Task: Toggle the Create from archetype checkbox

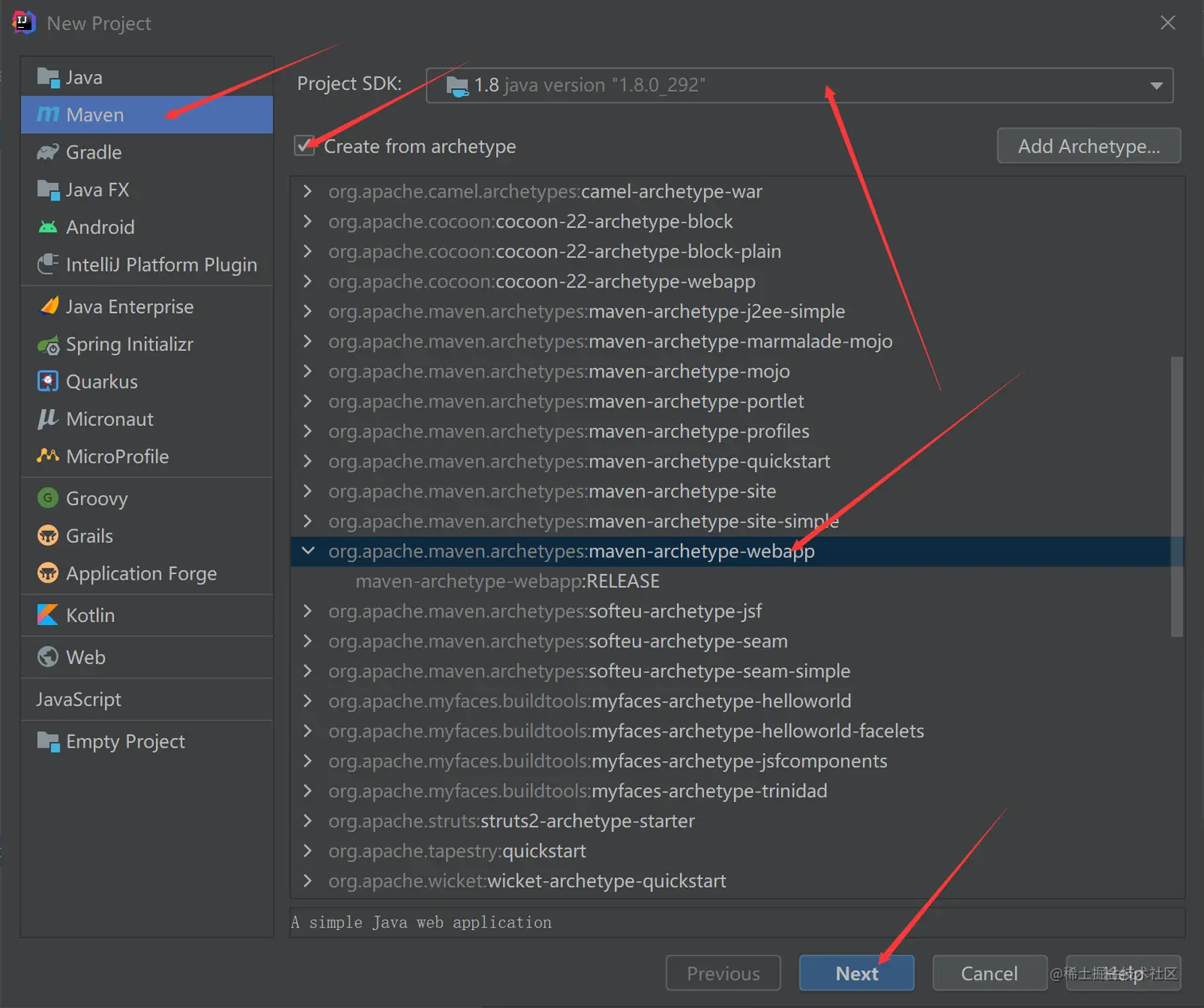Action: 304,146
